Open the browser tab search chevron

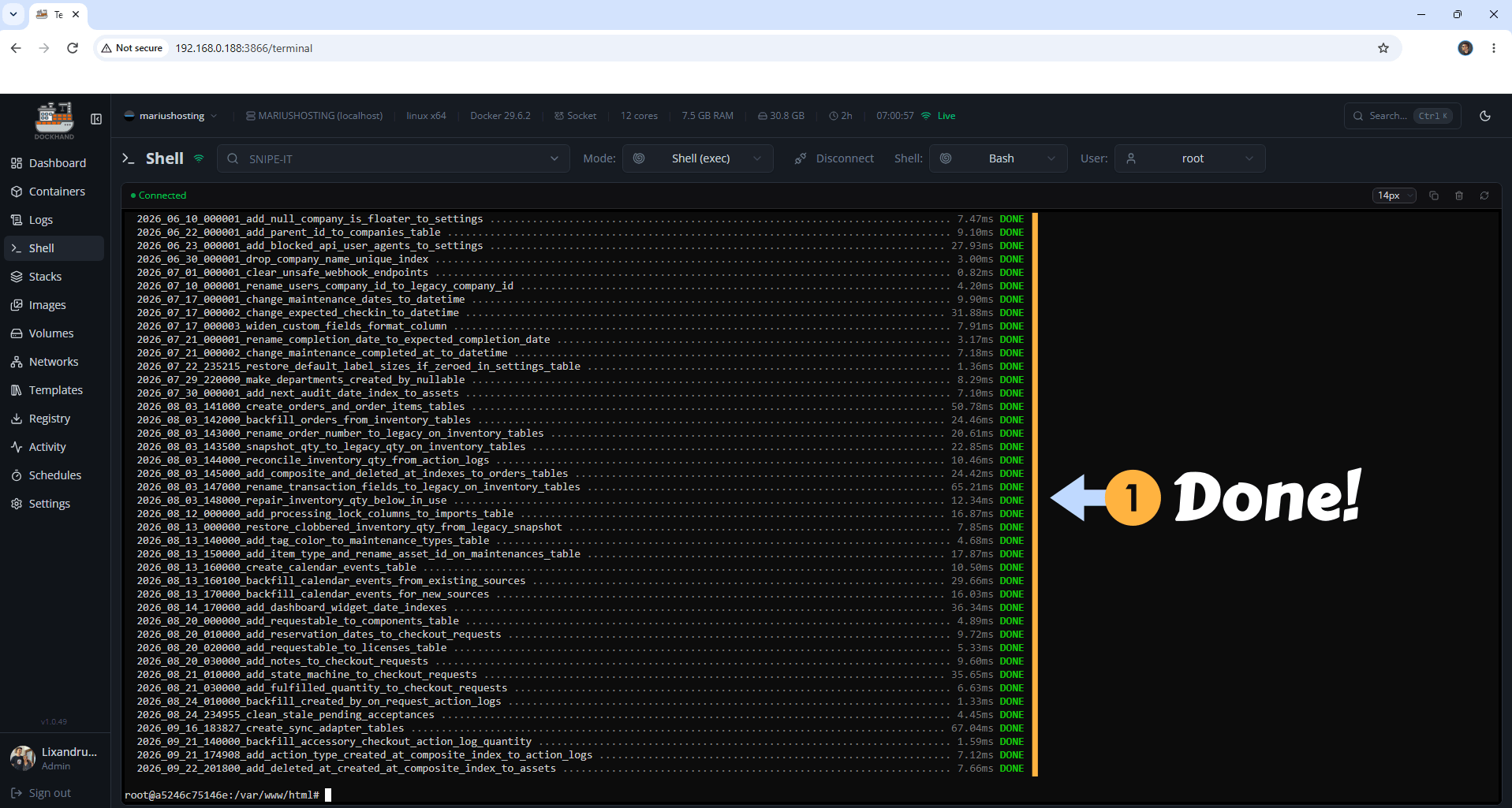[x=13, y=14]
